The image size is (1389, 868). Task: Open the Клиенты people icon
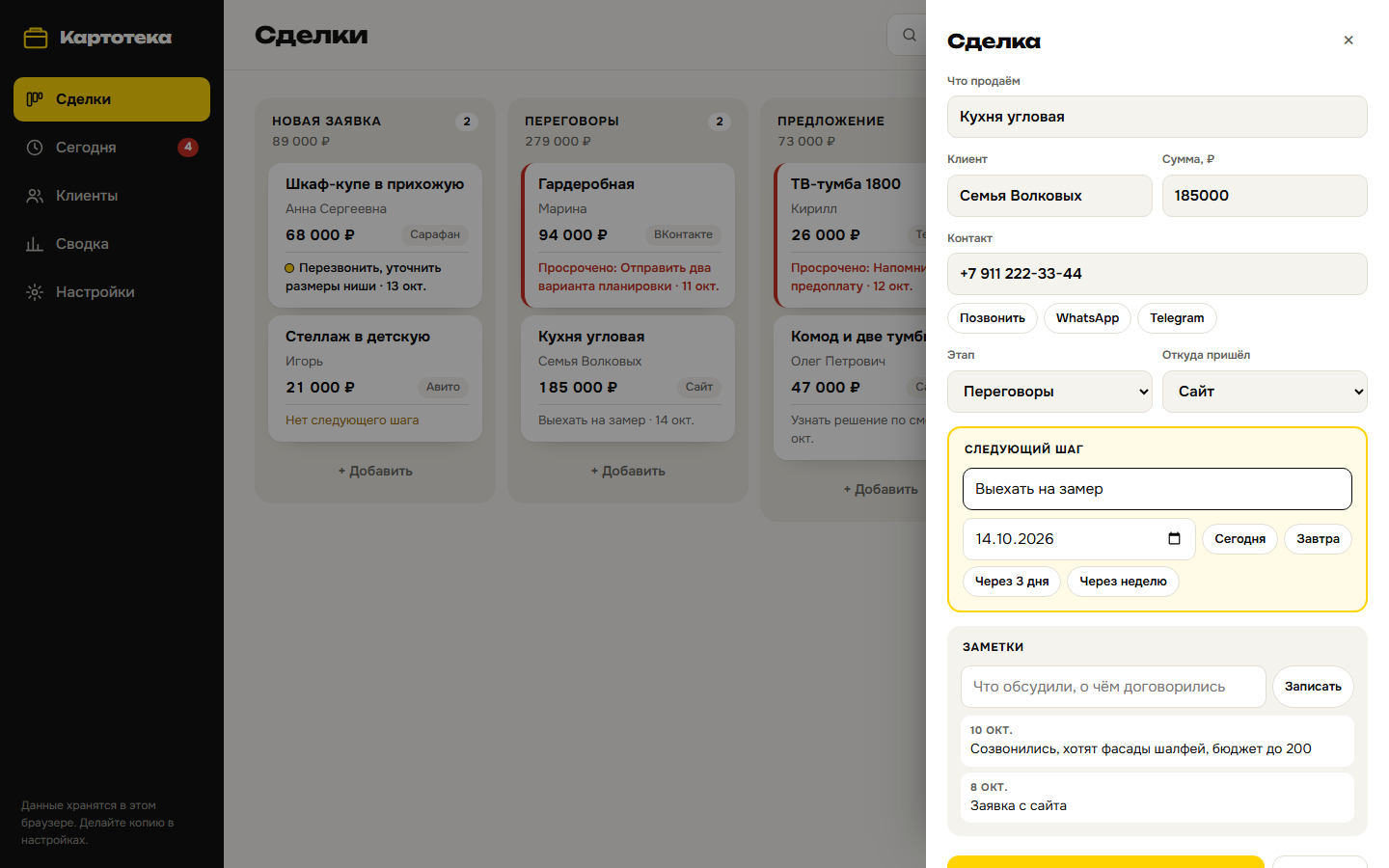pos(35,196)
